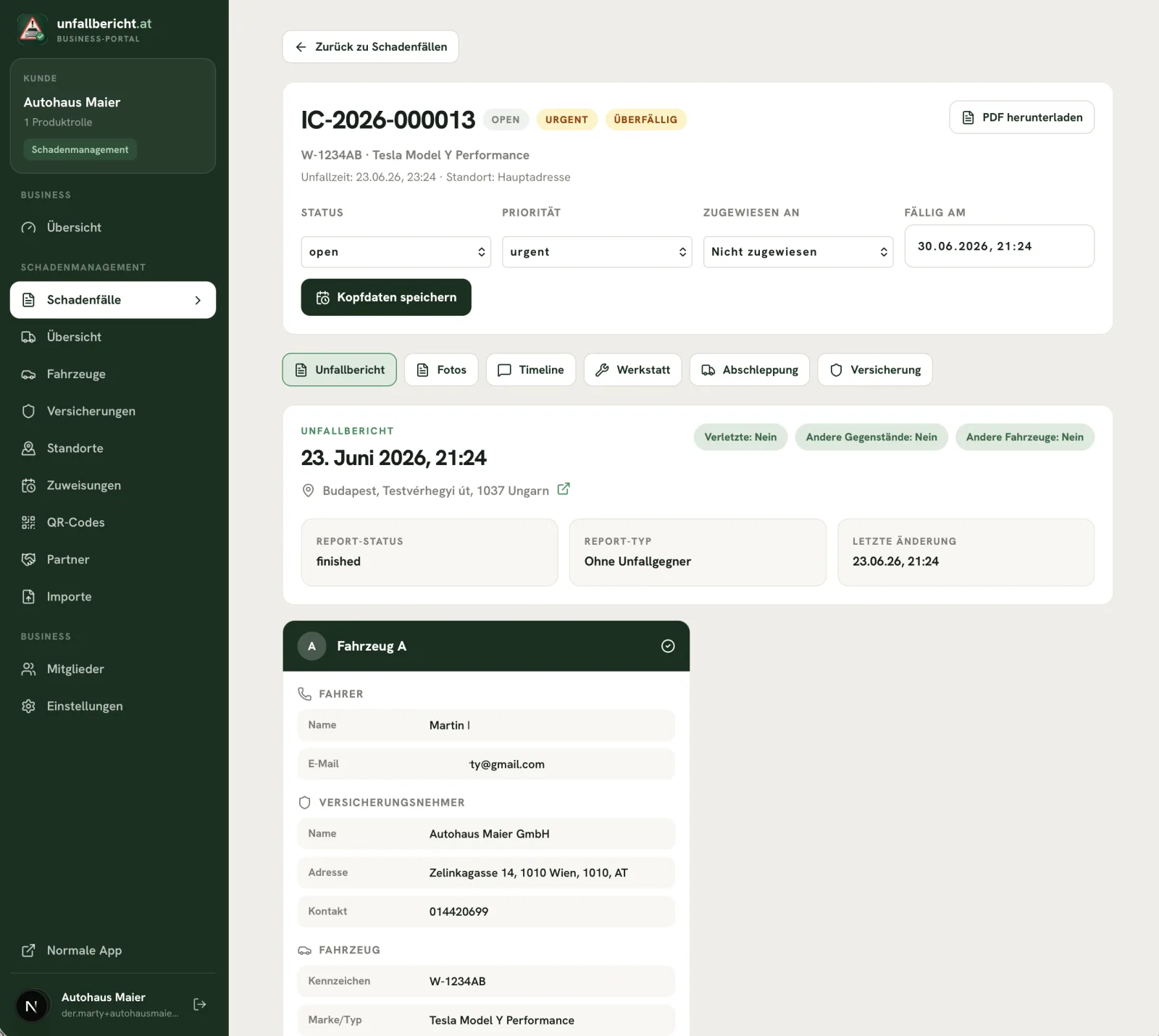Viewport: 1159px width, 1036px height.
Task: Click the Fahrzeuge car icon in the sidebar
Action: [x=28, y=375]
